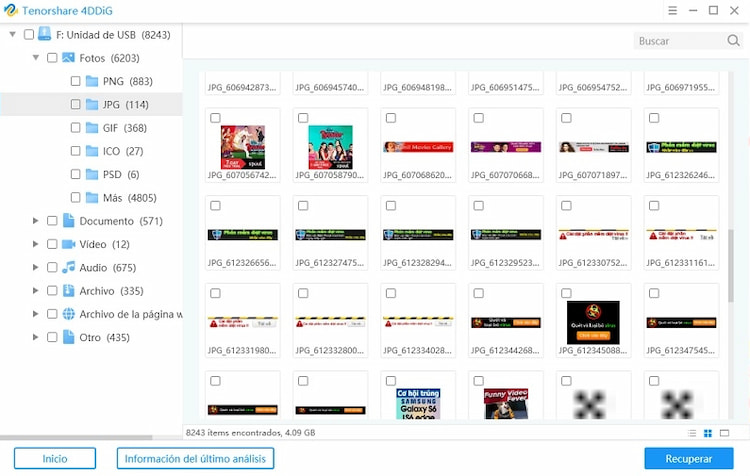The height and width of the screenshot is (476, 750).
Task: Click the Recuperar button
Action: (688, 458)
